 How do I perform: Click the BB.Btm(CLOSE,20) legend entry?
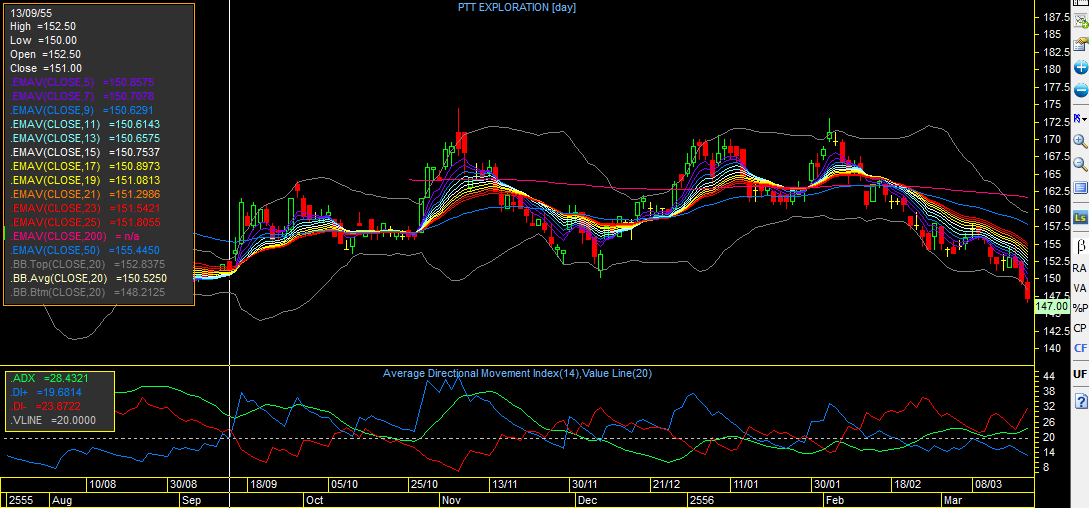(x=88, y=293)
